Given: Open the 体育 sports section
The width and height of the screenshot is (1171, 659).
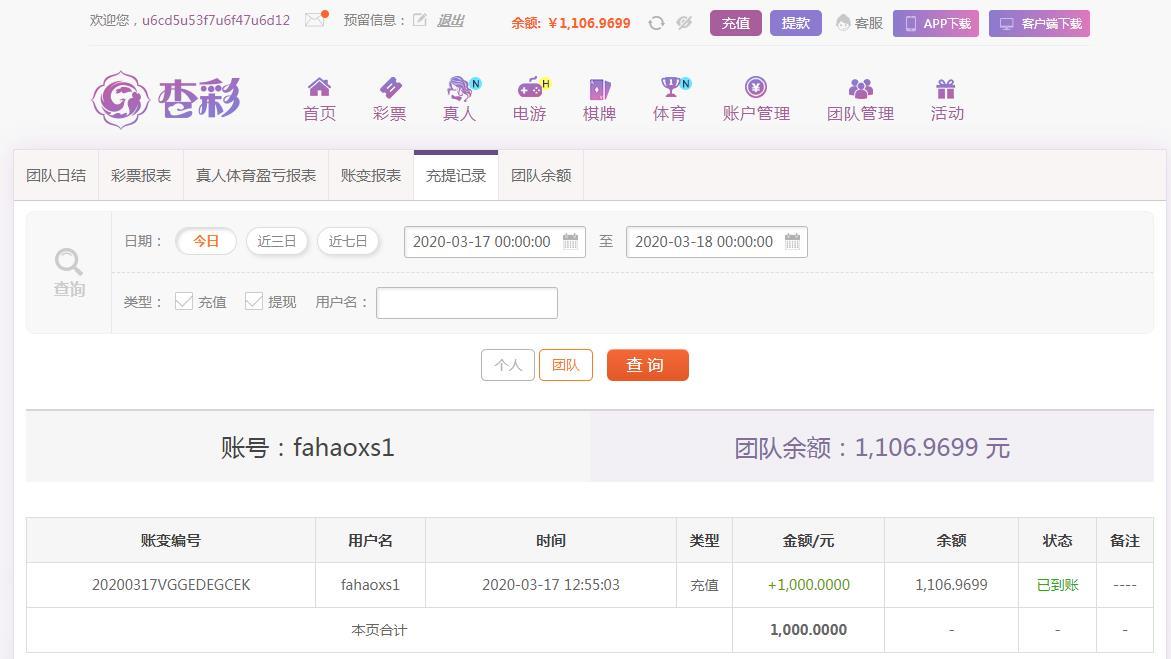Looking at the screenshot, I should click(x=668, y=97).
